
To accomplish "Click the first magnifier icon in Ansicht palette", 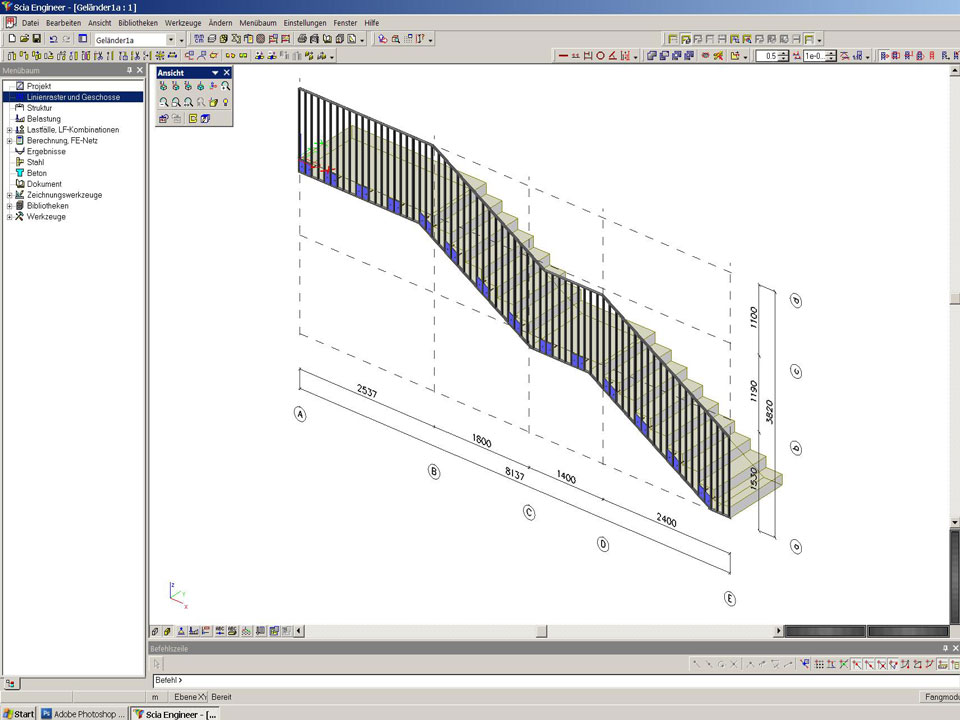I will (x=164, y=102).
